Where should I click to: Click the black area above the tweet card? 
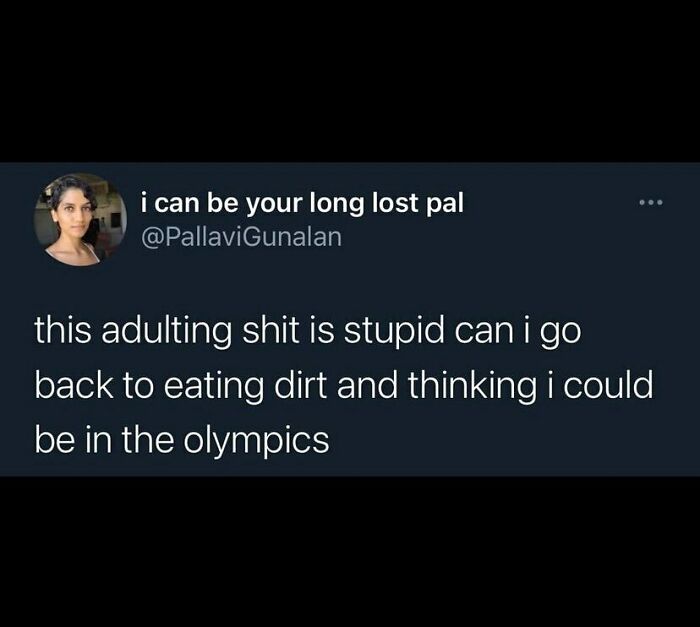350,80
